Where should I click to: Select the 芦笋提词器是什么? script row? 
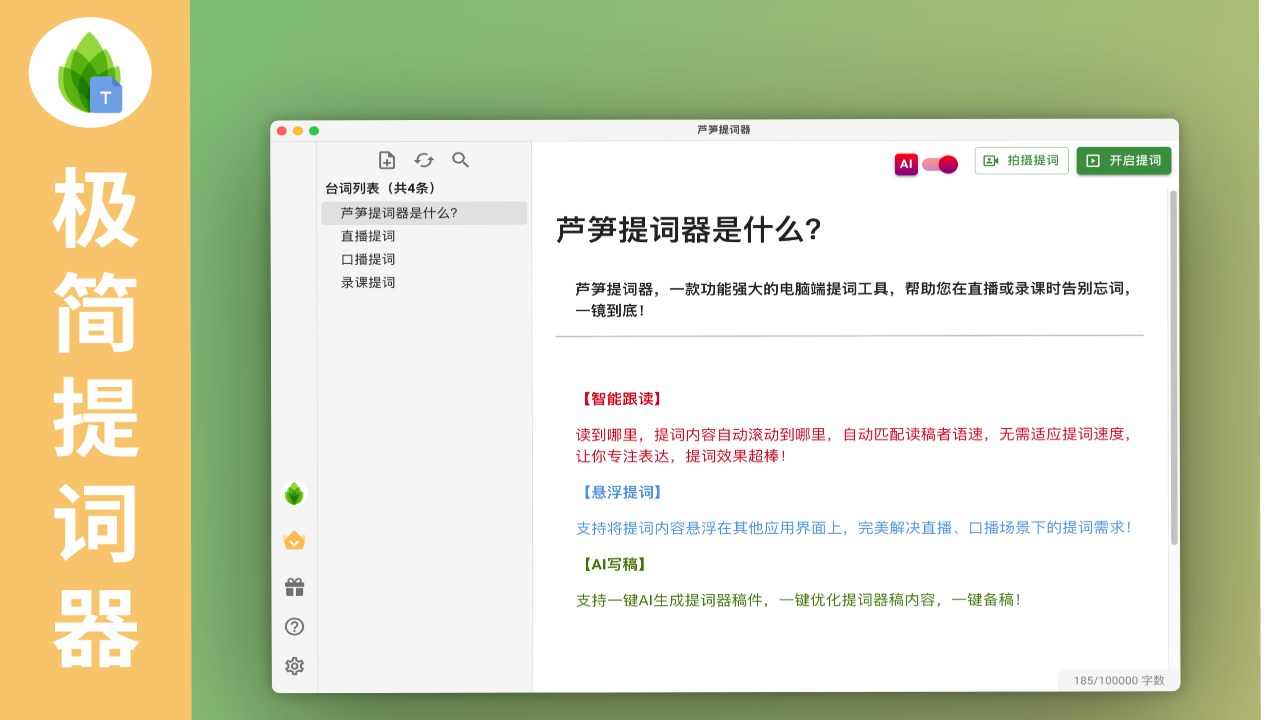tap(424, 212)
